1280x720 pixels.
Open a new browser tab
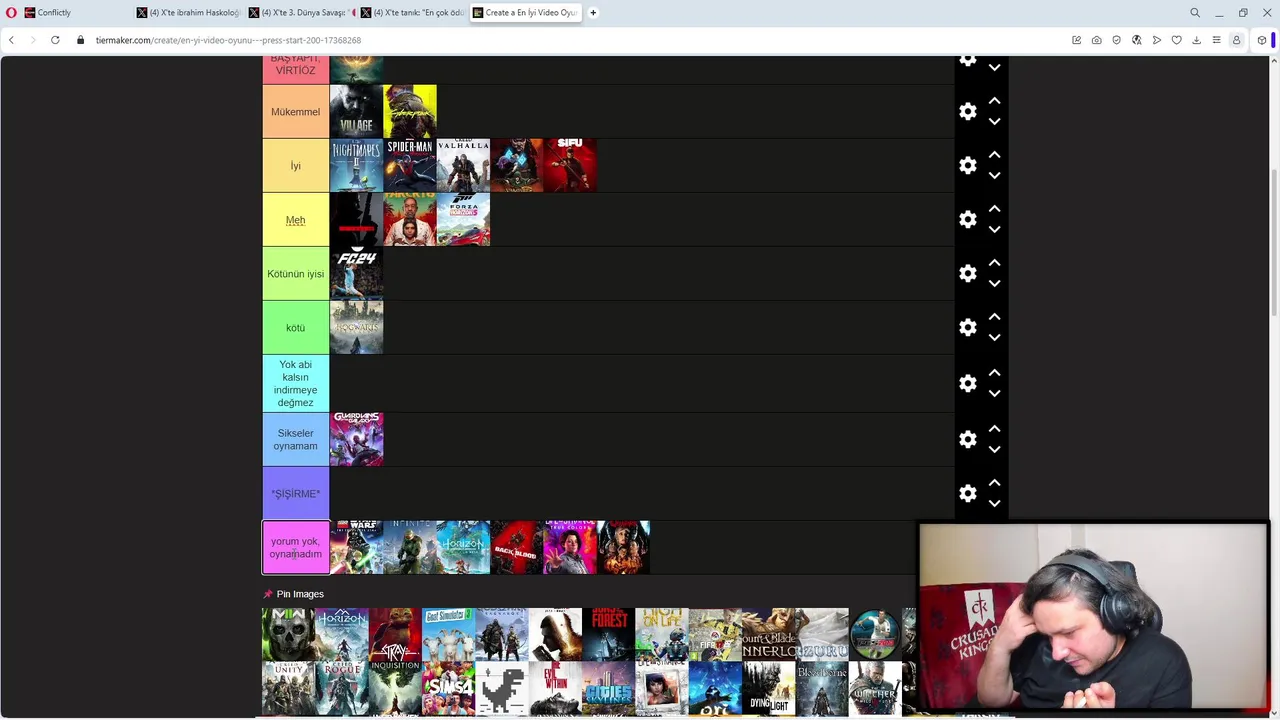click(593, 13)
